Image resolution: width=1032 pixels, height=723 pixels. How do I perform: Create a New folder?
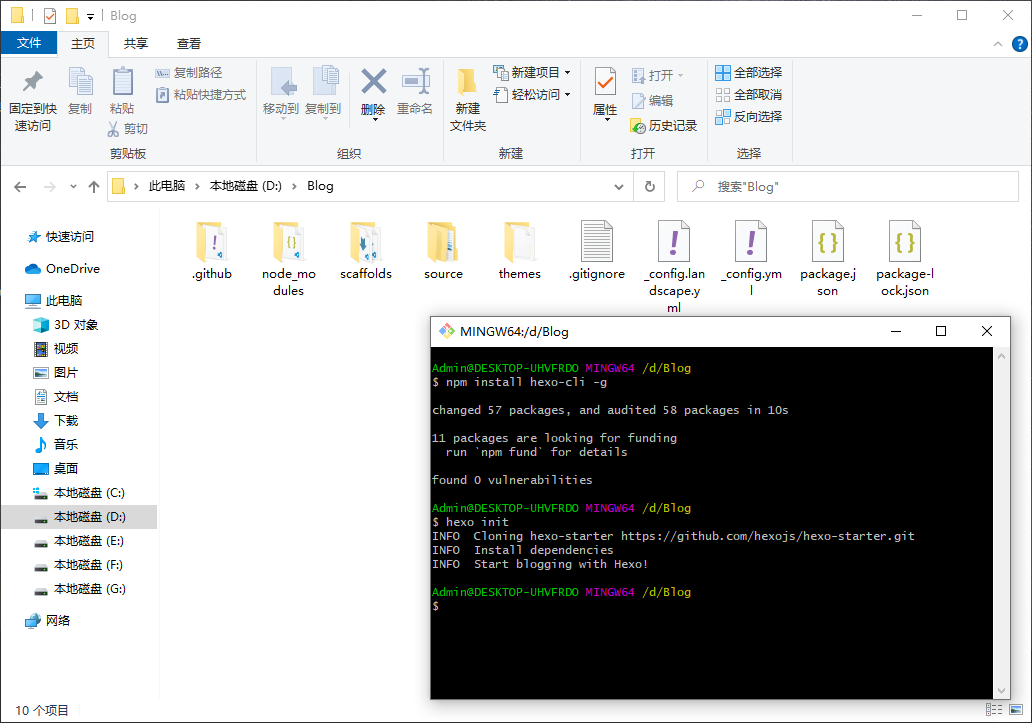coord(468,99)
